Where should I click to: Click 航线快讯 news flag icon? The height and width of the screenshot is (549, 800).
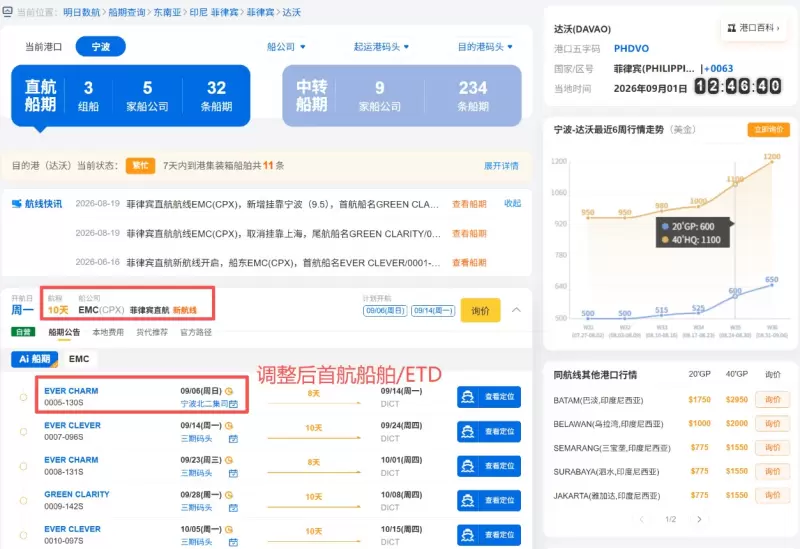[x=17, y=204]
